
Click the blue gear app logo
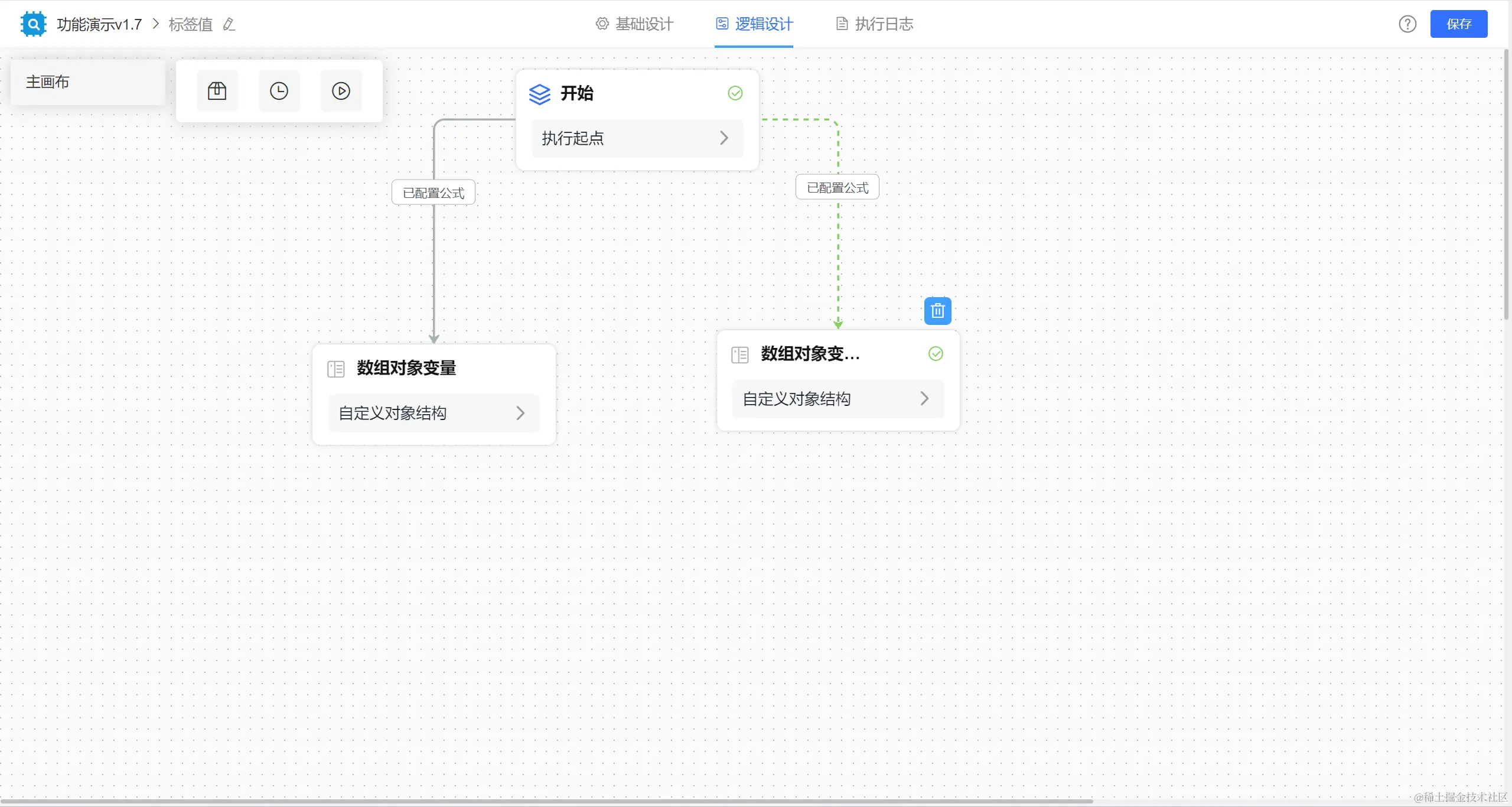33,24
